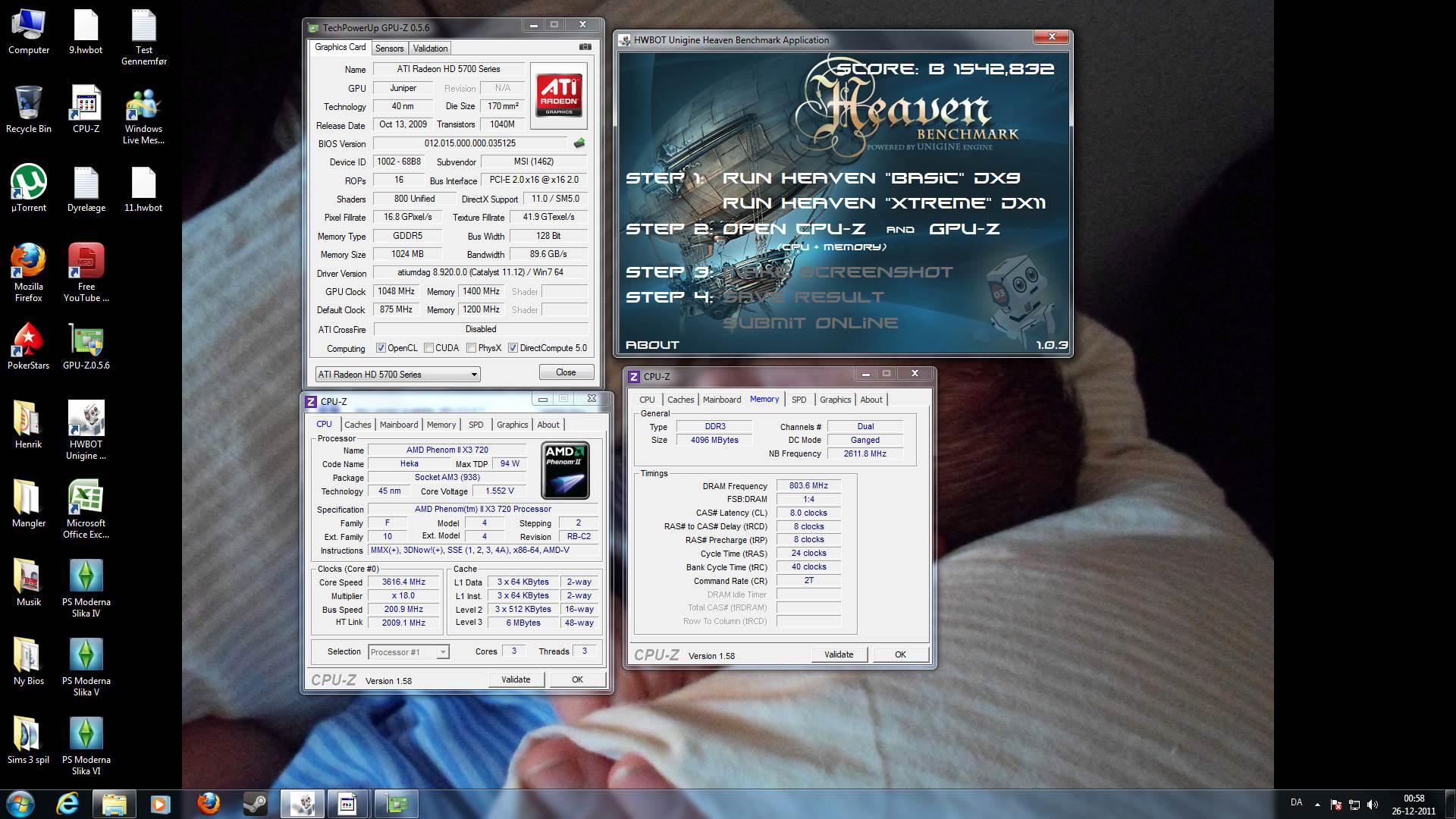1456x819 pixels.
Task: Toggle the CUDA checkbox in GPU-Z
Action: coord(428,348)
